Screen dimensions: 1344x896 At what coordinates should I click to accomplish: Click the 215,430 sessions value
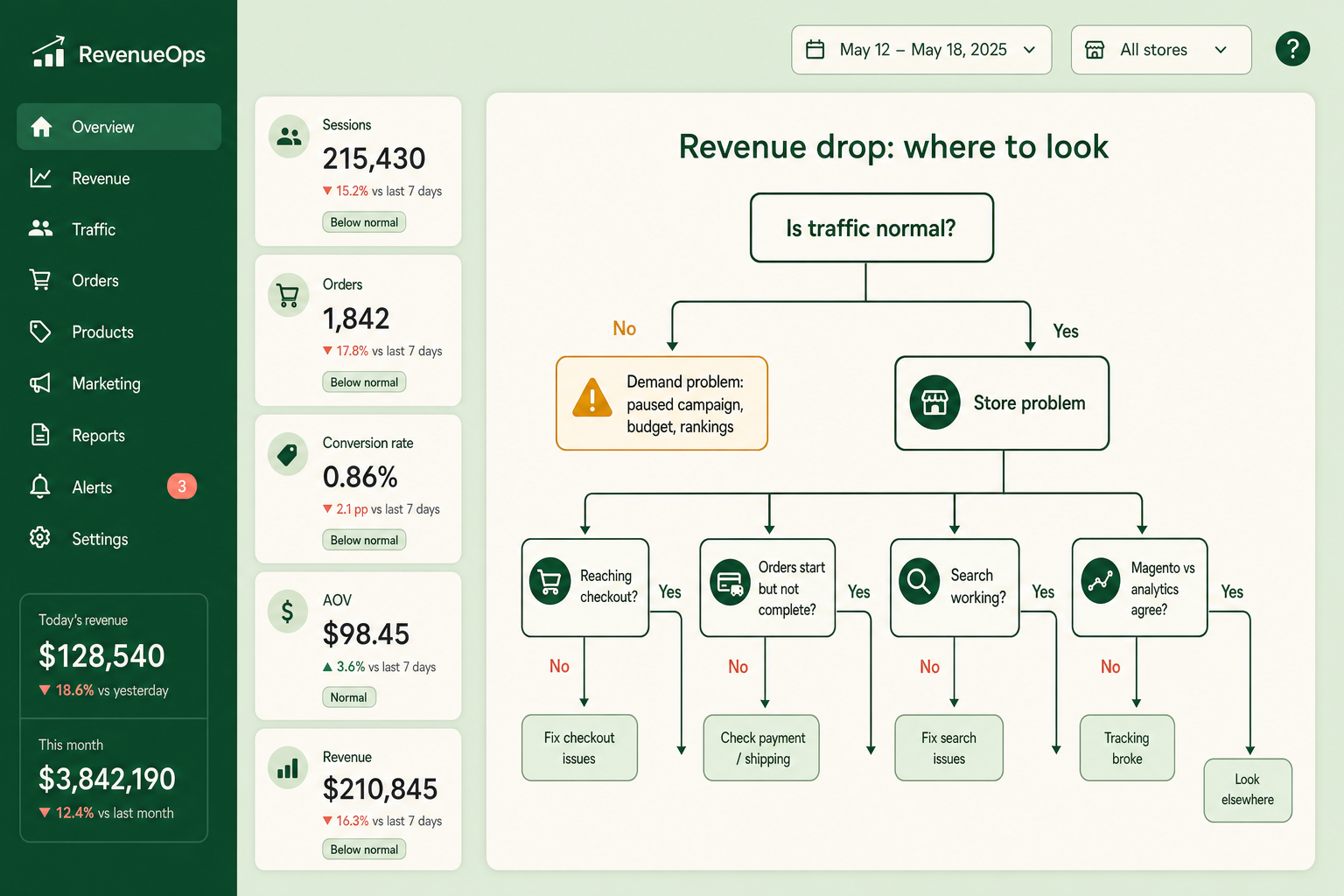374,158
